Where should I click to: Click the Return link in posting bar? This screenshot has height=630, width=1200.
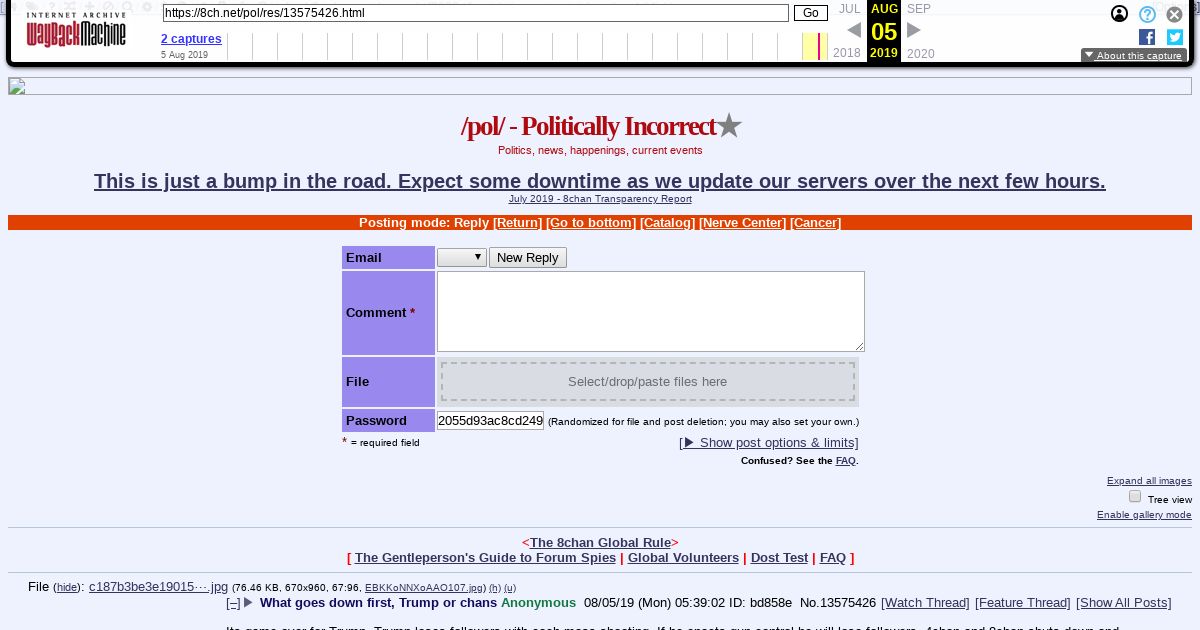(x=518, y=223)
